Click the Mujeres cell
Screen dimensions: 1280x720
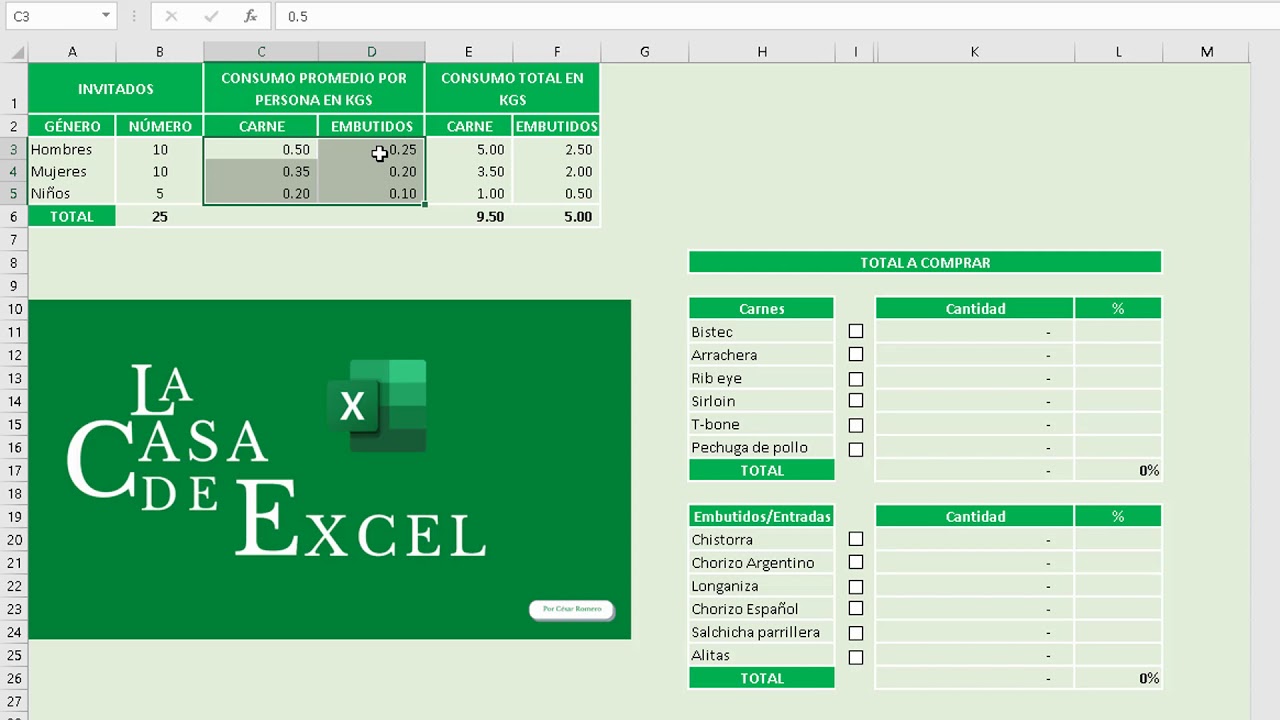(x=72, y=171)
